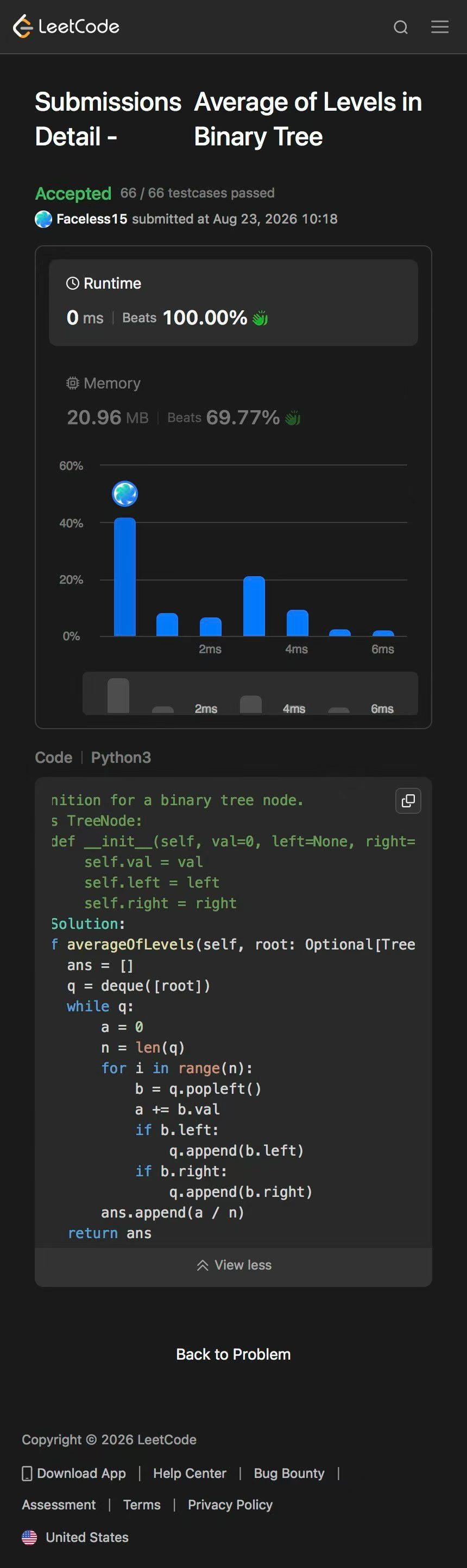Click the '20.96 MB' memory value
The height and width of the screenshot is (1568, 467).
pos(108,418)
